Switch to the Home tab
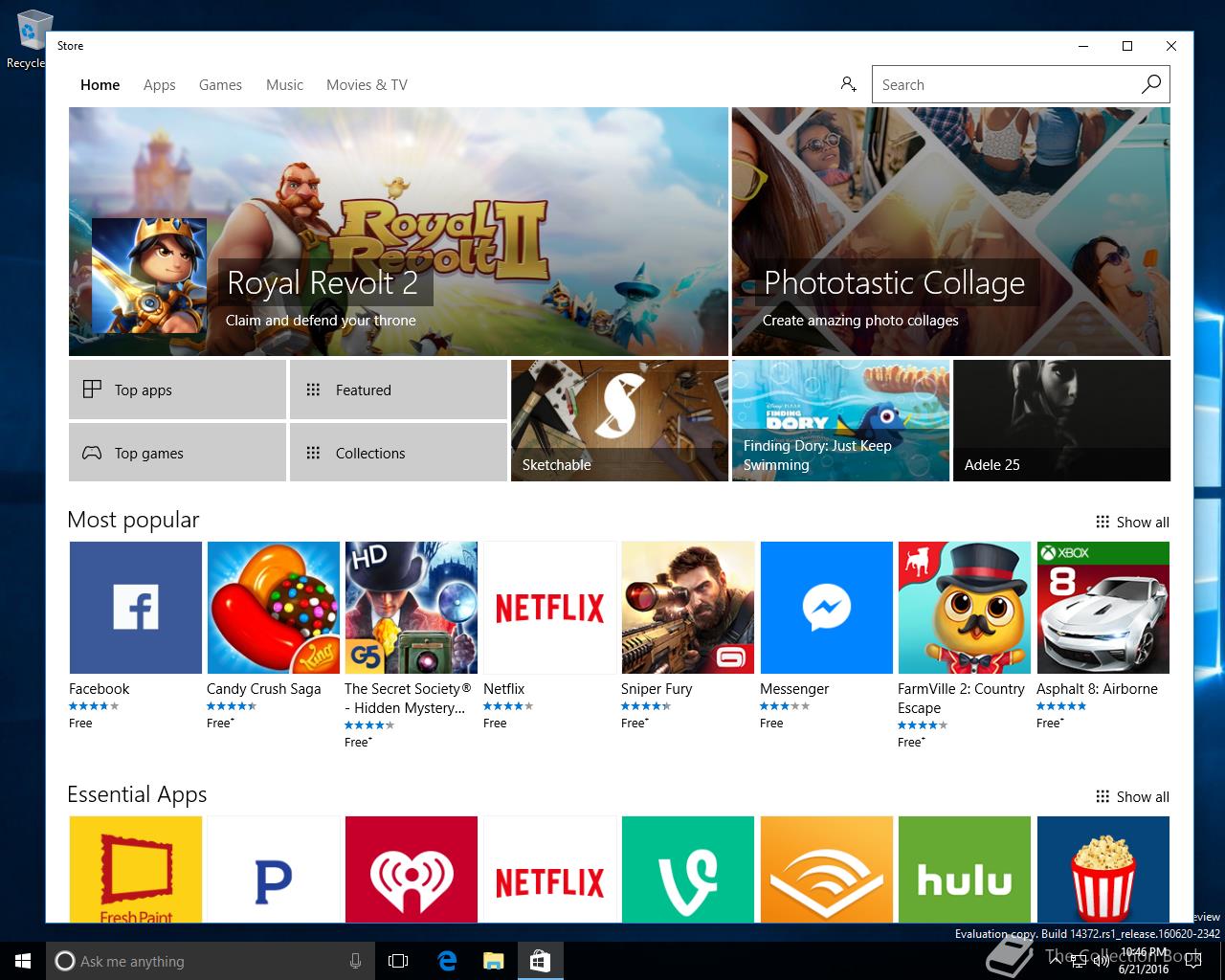The image size is (1225, 980). 100,84
